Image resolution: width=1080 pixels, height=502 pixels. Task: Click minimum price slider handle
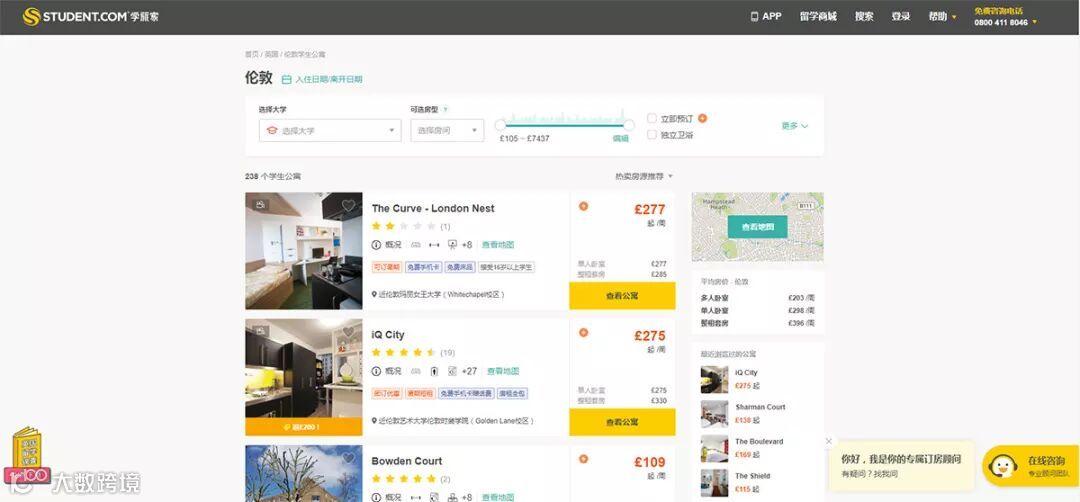(x=500, y=125)
